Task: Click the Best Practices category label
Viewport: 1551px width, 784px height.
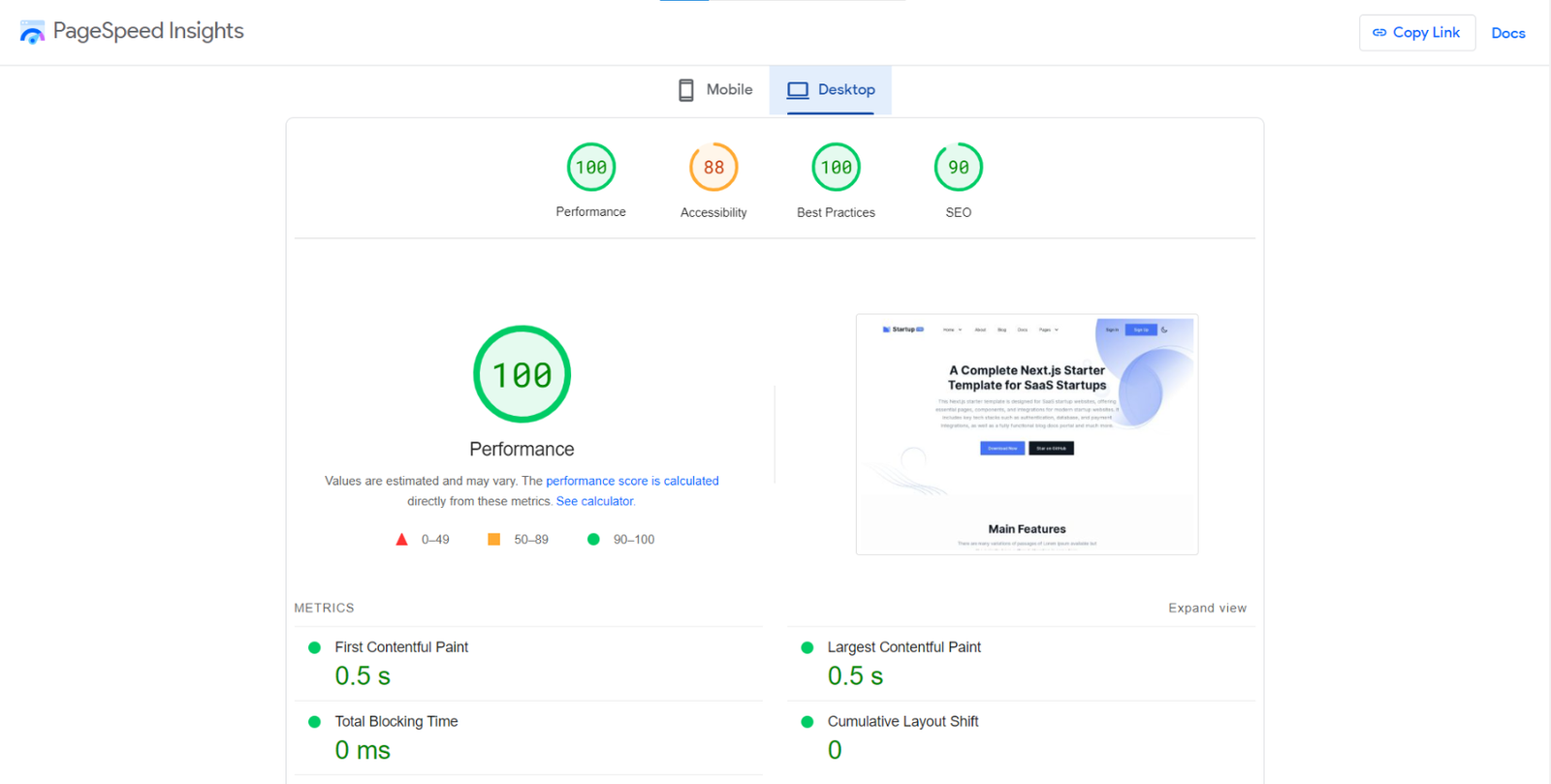Action: tap(837, 212)
